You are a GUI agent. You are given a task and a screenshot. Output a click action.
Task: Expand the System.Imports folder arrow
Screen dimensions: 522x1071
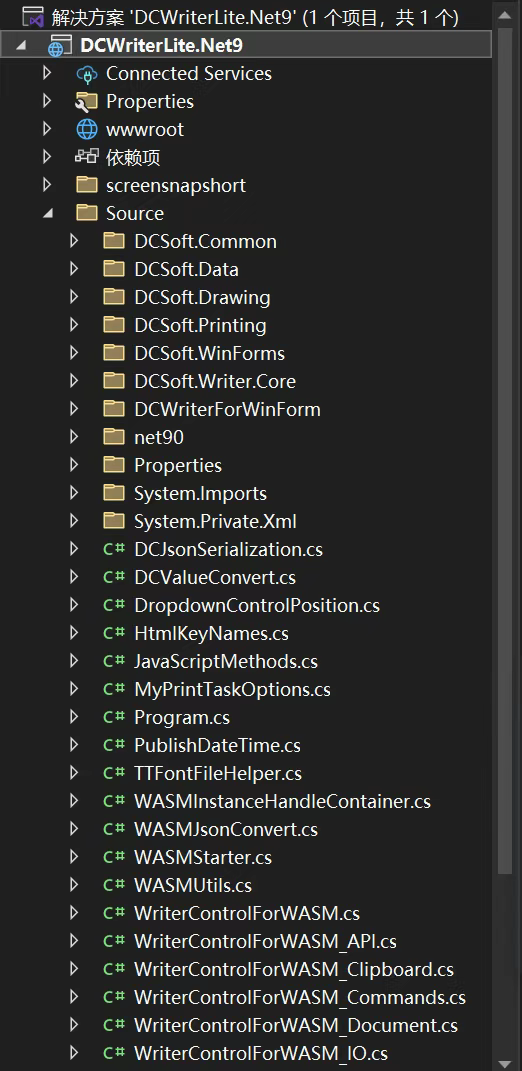click(74, 493)
